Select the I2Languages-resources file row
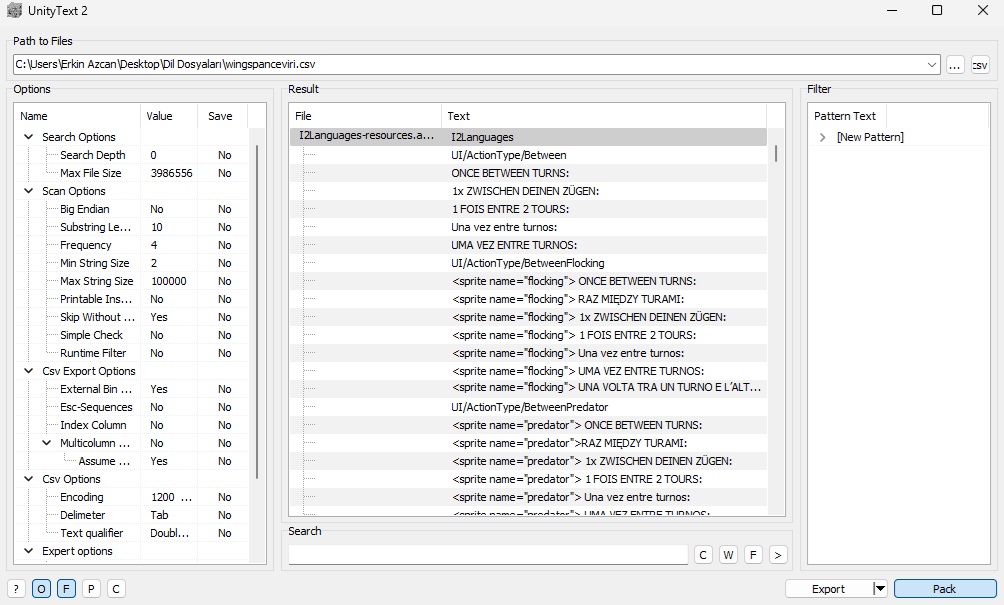Image resolution: width=1004 pixels, height=605 pixels. (528, 136)
